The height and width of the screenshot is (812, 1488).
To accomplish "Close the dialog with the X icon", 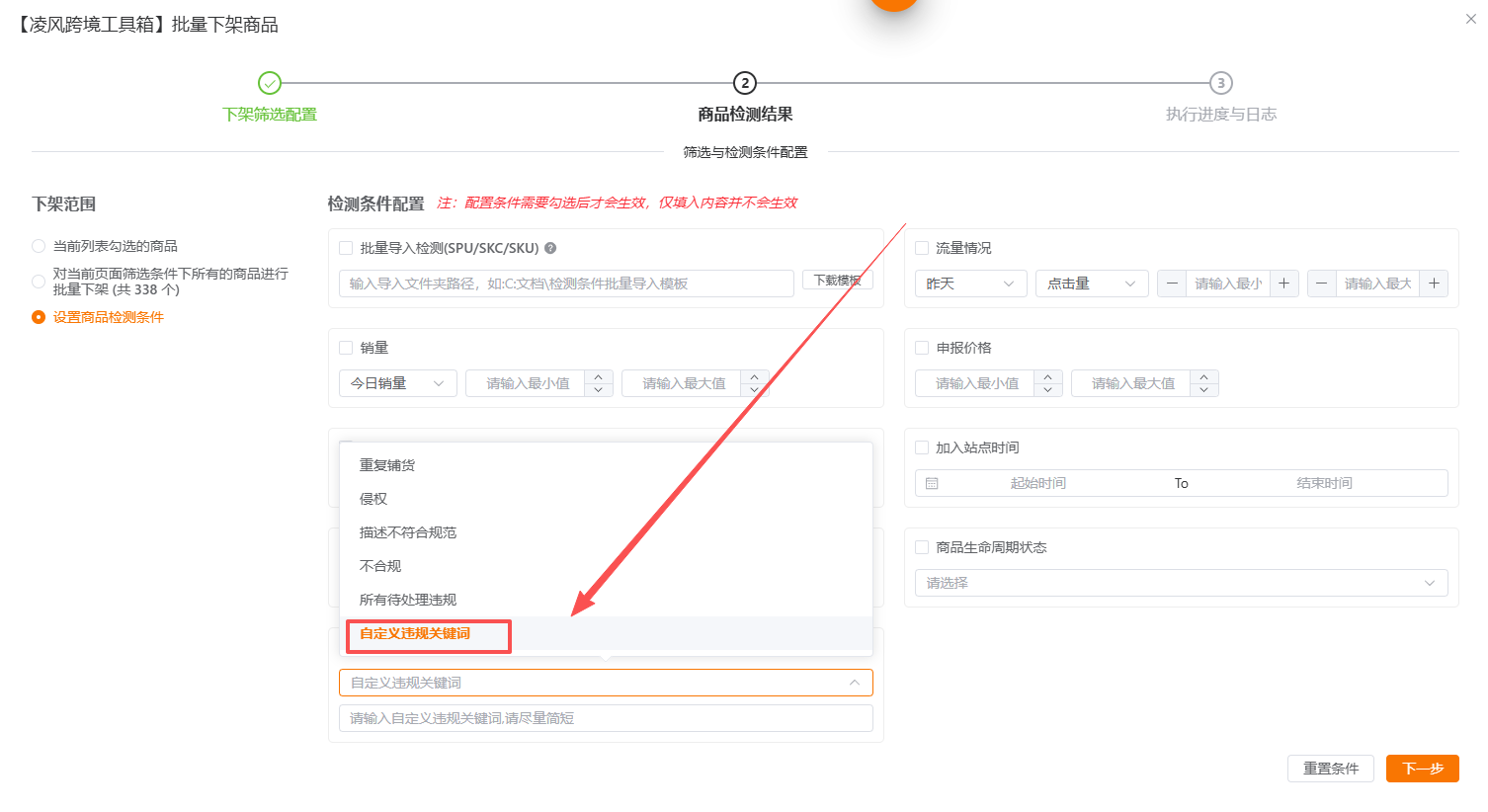I will tap(1471, 19).
